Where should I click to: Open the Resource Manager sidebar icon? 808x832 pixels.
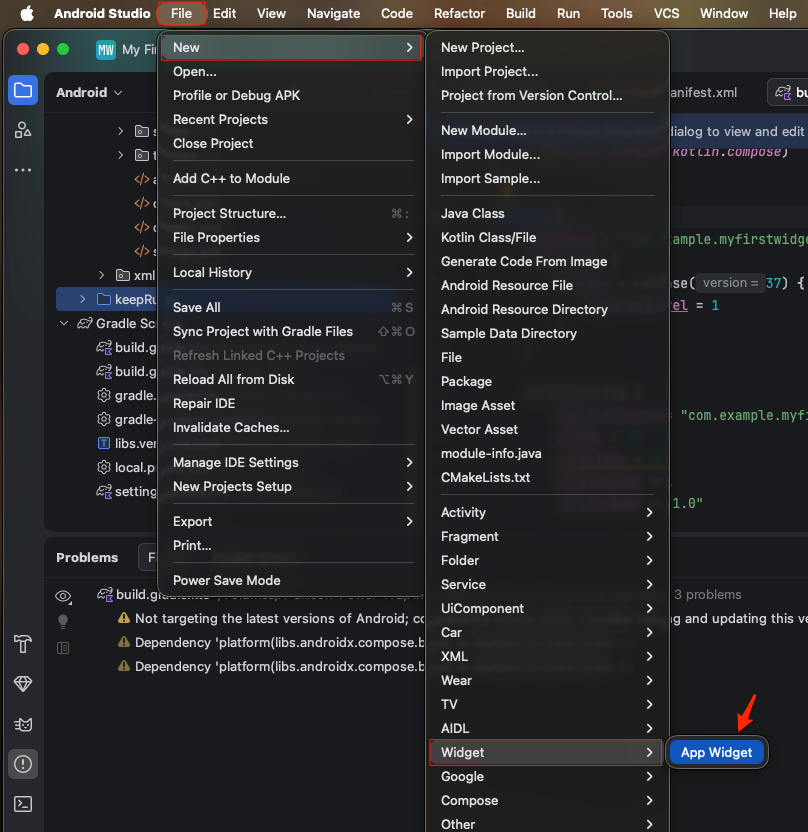coord(23,130)
